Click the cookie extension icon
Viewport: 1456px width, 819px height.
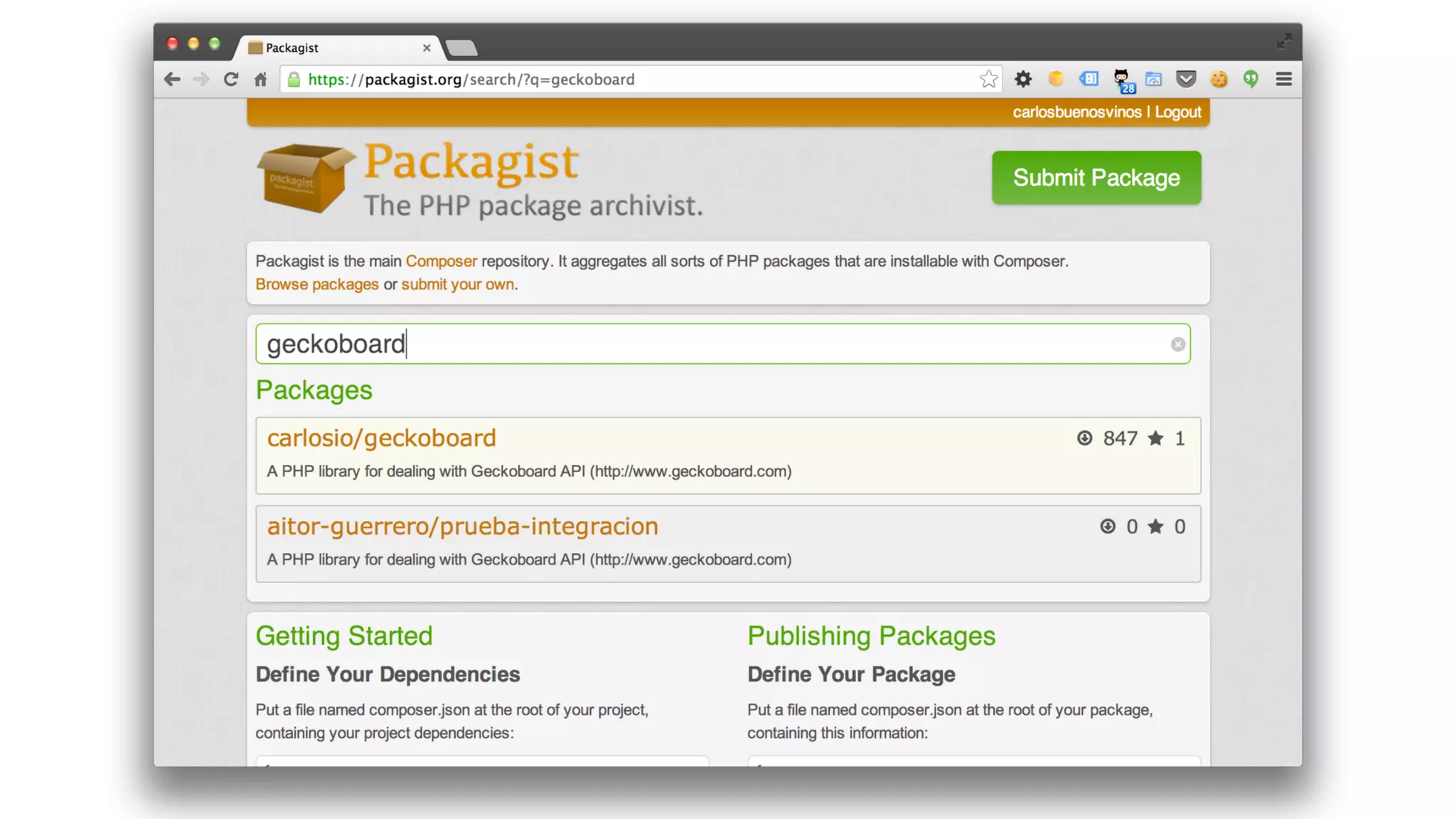click(x=1219, y=79)
